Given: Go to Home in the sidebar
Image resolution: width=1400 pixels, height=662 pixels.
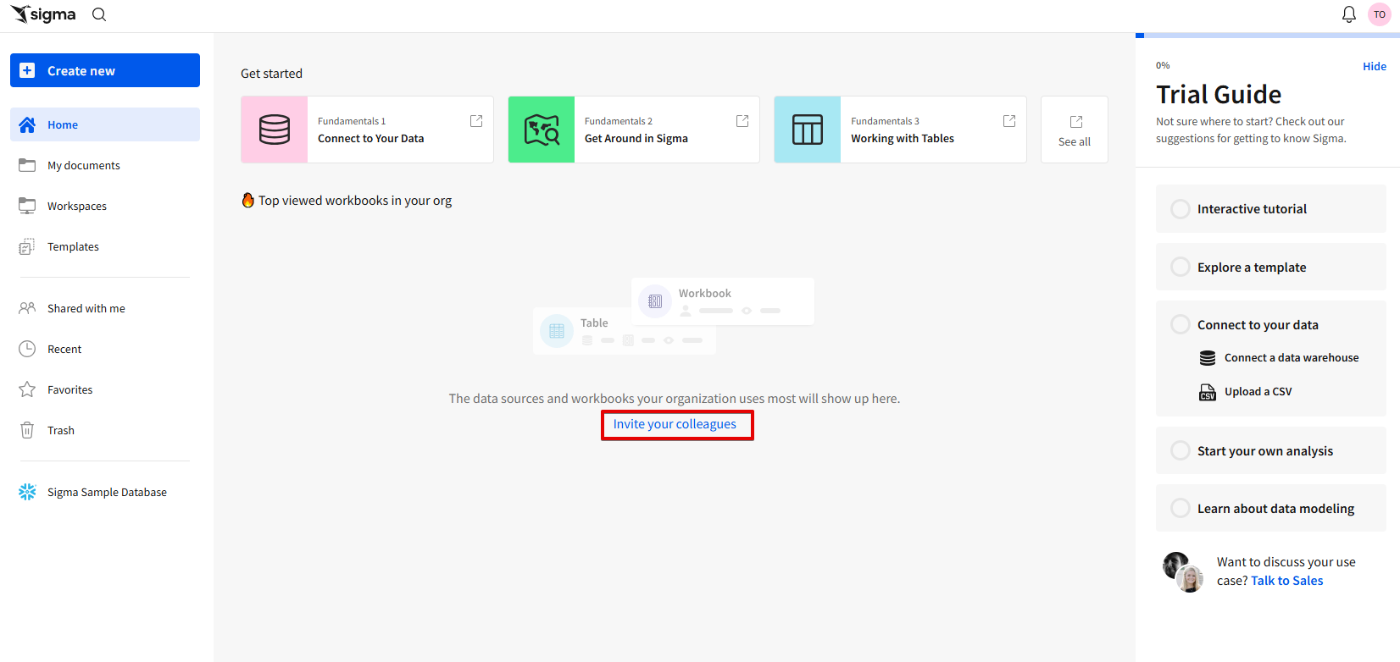Looking at the screenshot, I should click(105, 125).
